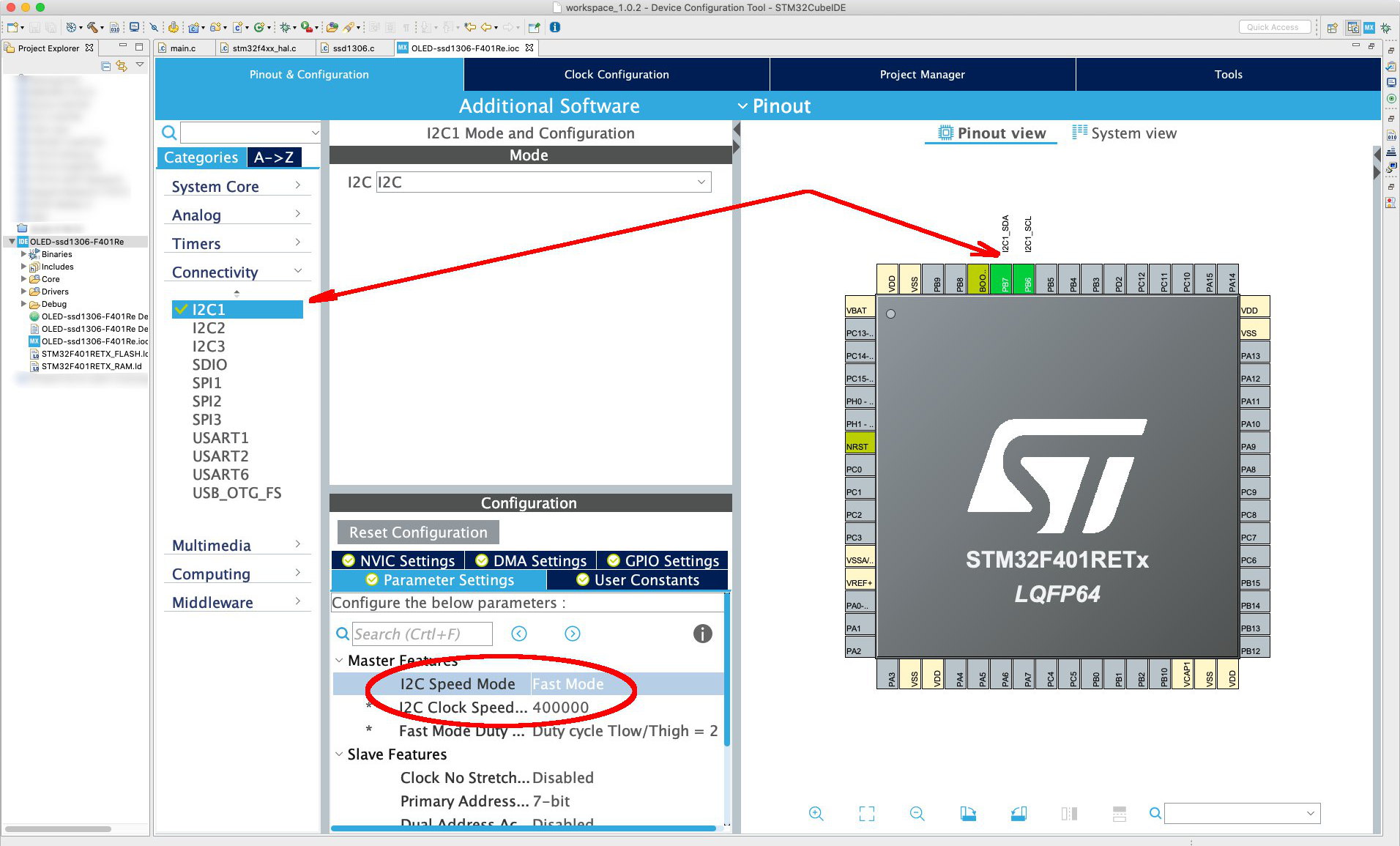
Task: Click the parameter info icon
Action: pyautogui.click(x=701, y=634)
